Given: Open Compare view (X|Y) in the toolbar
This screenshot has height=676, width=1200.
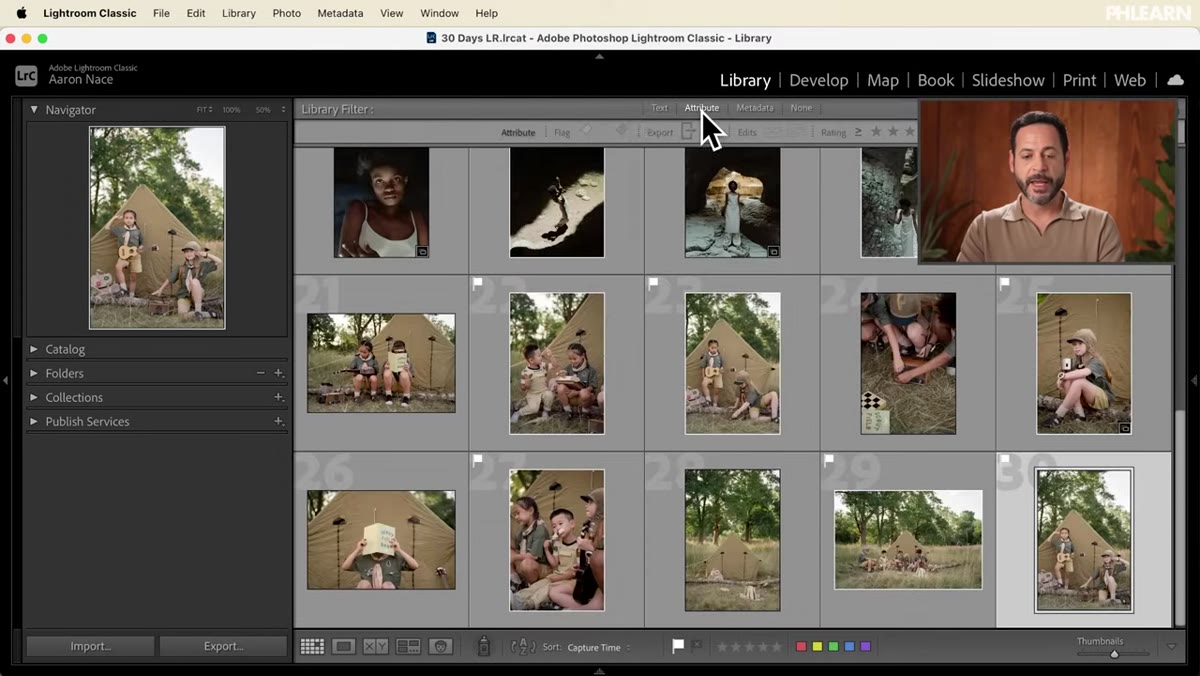Looking at the screenshot, I should coord(376,647).
